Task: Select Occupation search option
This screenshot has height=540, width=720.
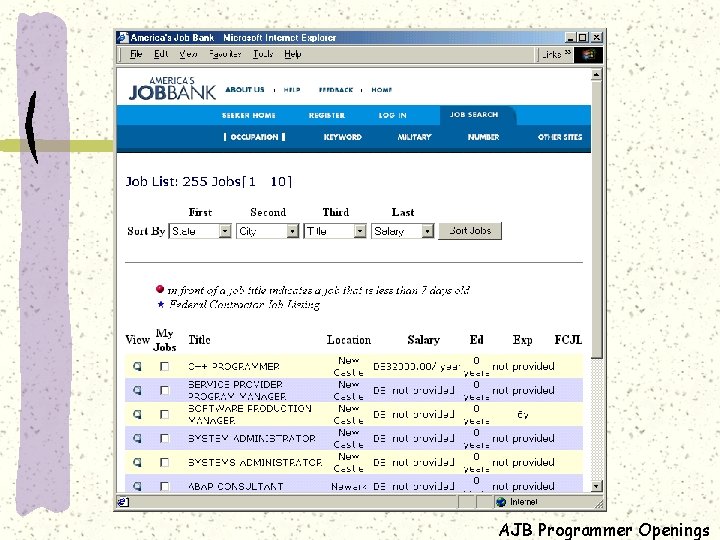Action: pyautogui.click(x=254, y=137)
